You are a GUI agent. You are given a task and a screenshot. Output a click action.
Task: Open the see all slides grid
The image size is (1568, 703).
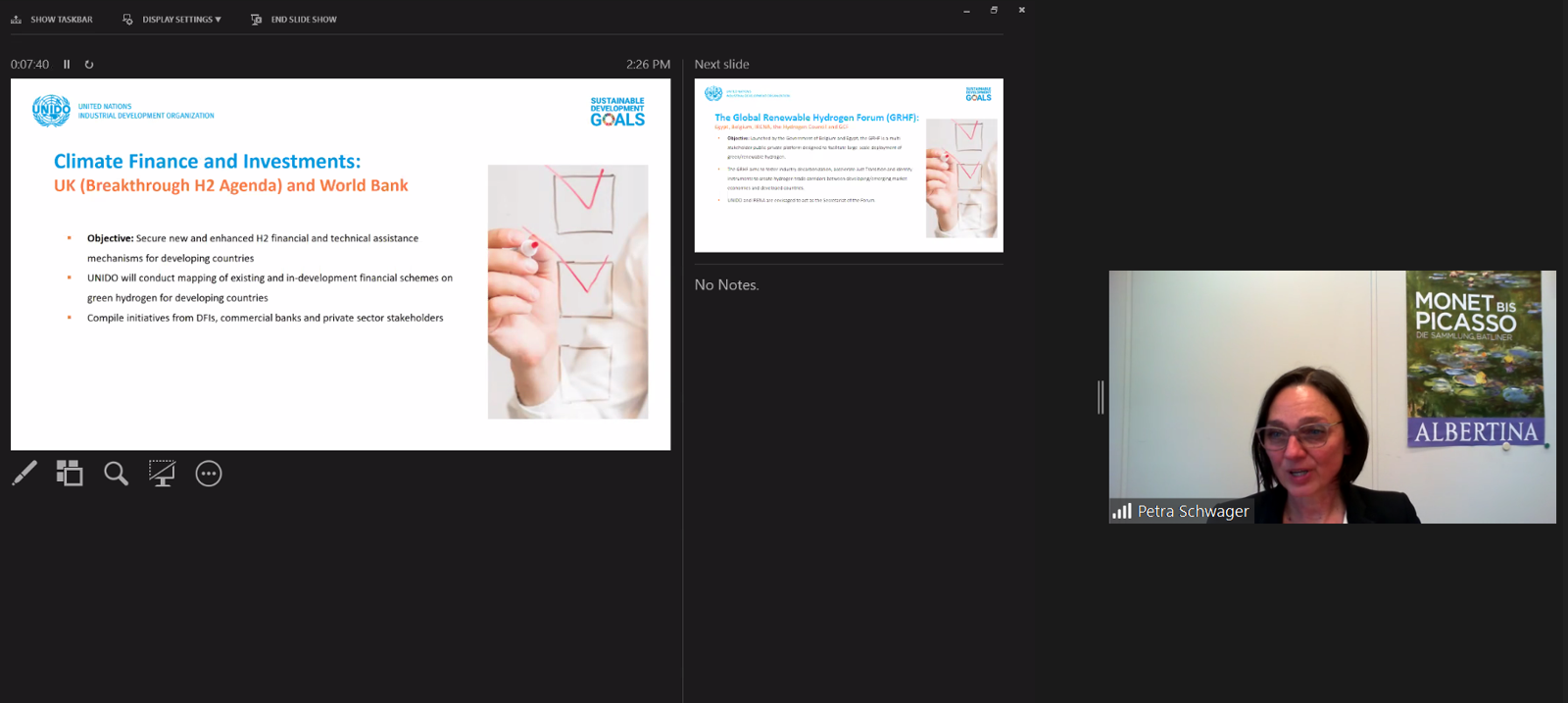pyautogui.click(x=70, y=474)
